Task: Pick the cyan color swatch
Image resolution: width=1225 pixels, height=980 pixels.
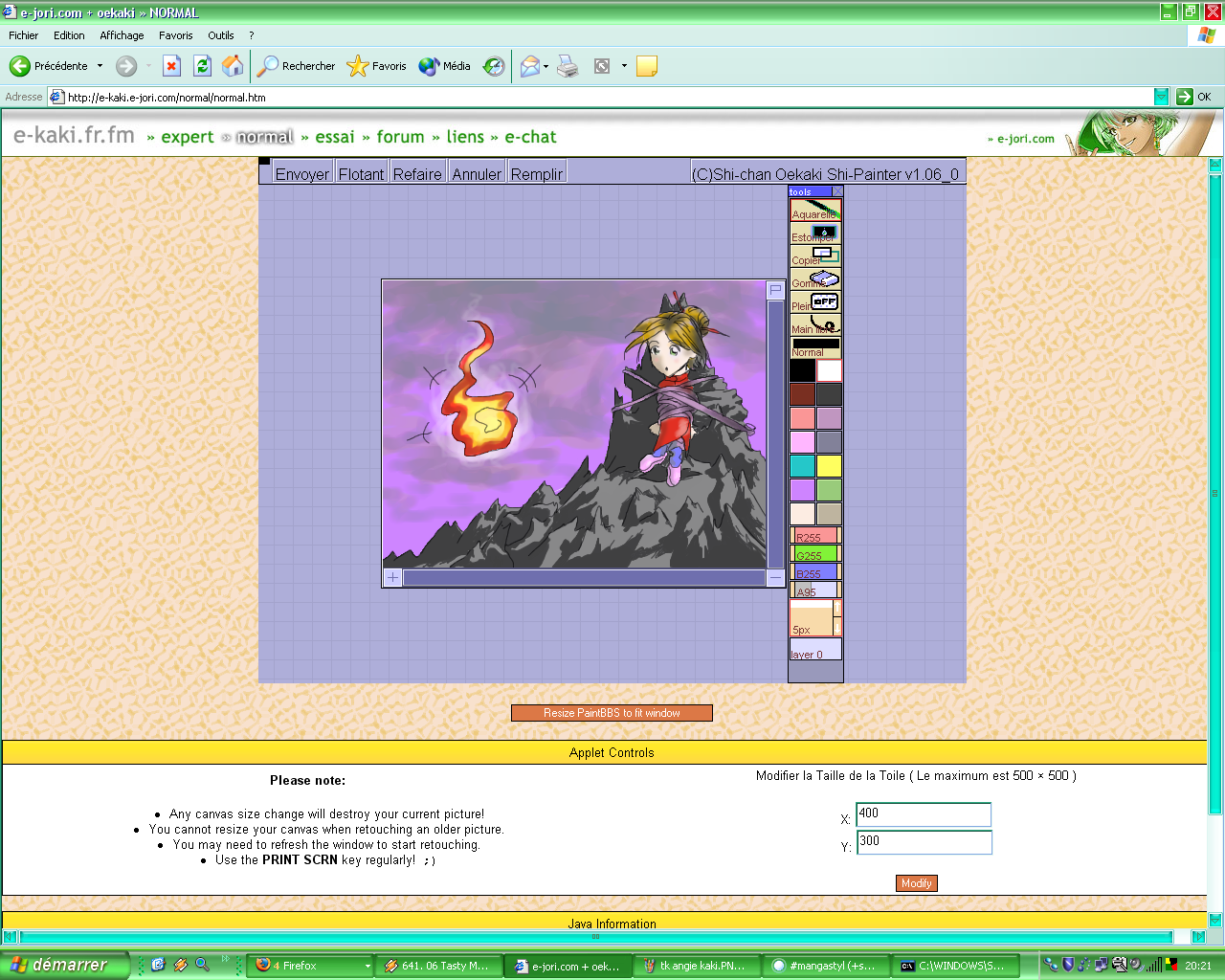Action: coord(802,466)
